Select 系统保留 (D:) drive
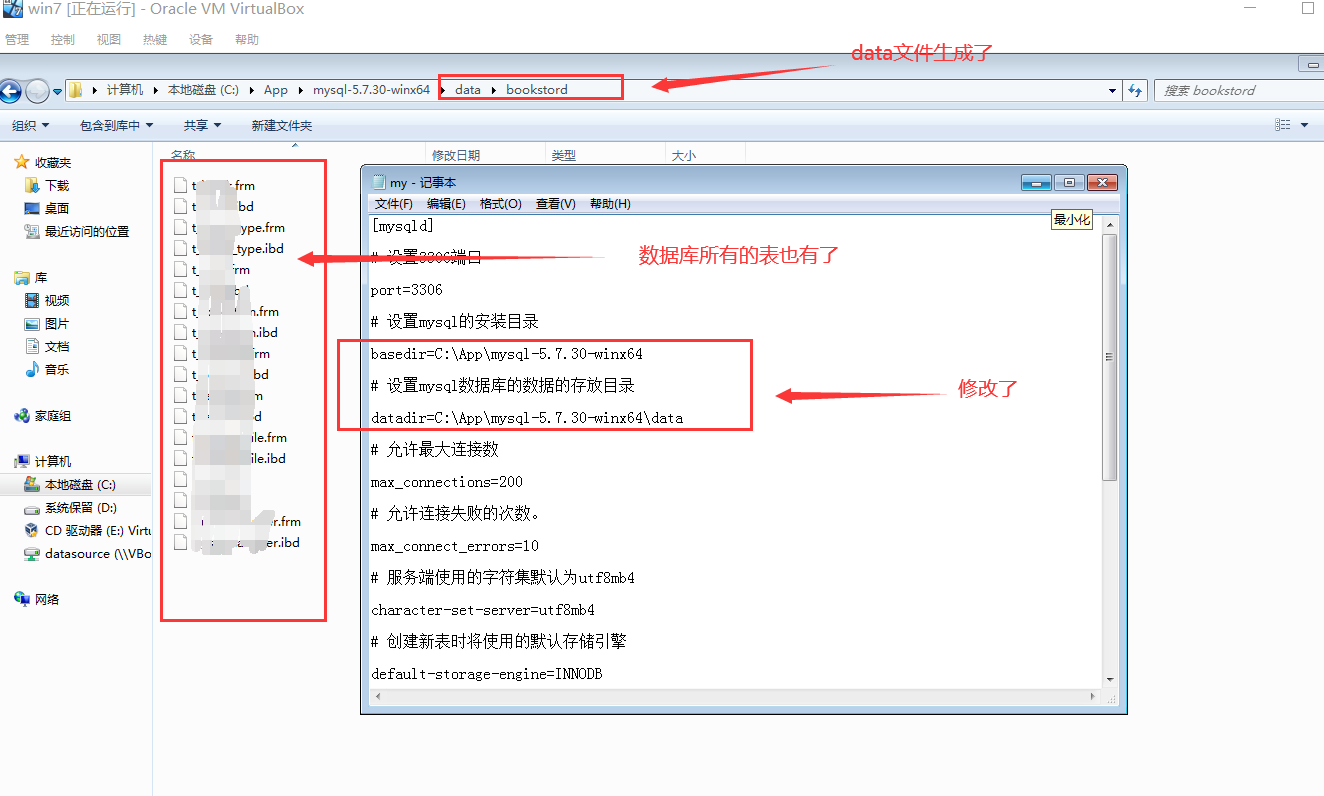The image size is (1324, 796). [x=80, y=507]
